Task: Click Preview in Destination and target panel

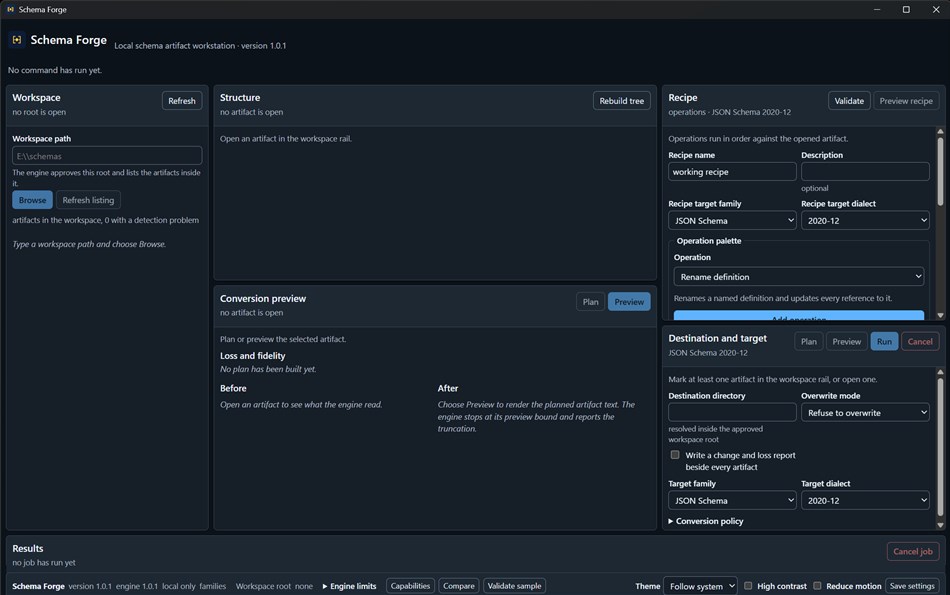Action: (x=846, y=341)
